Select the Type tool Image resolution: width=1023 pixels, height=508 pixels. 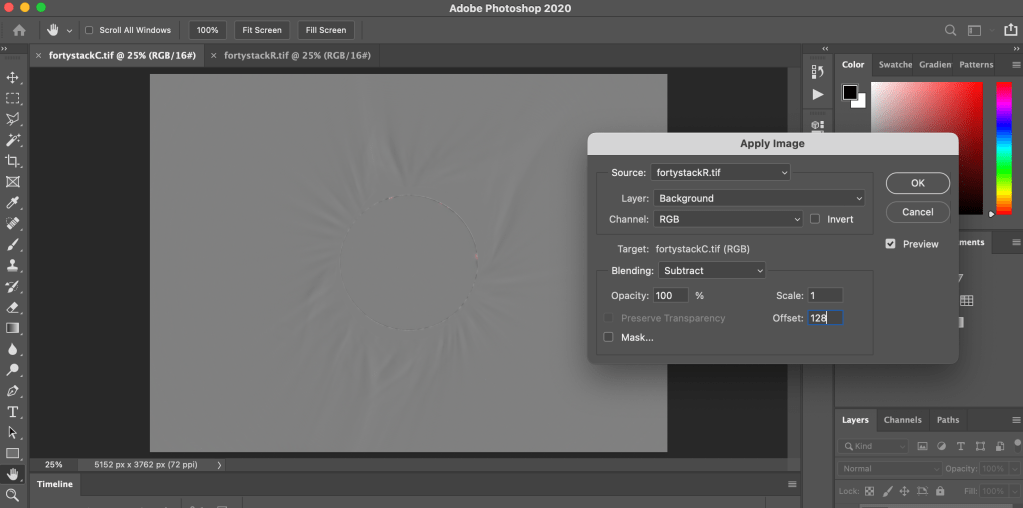[x=13, y=412]
